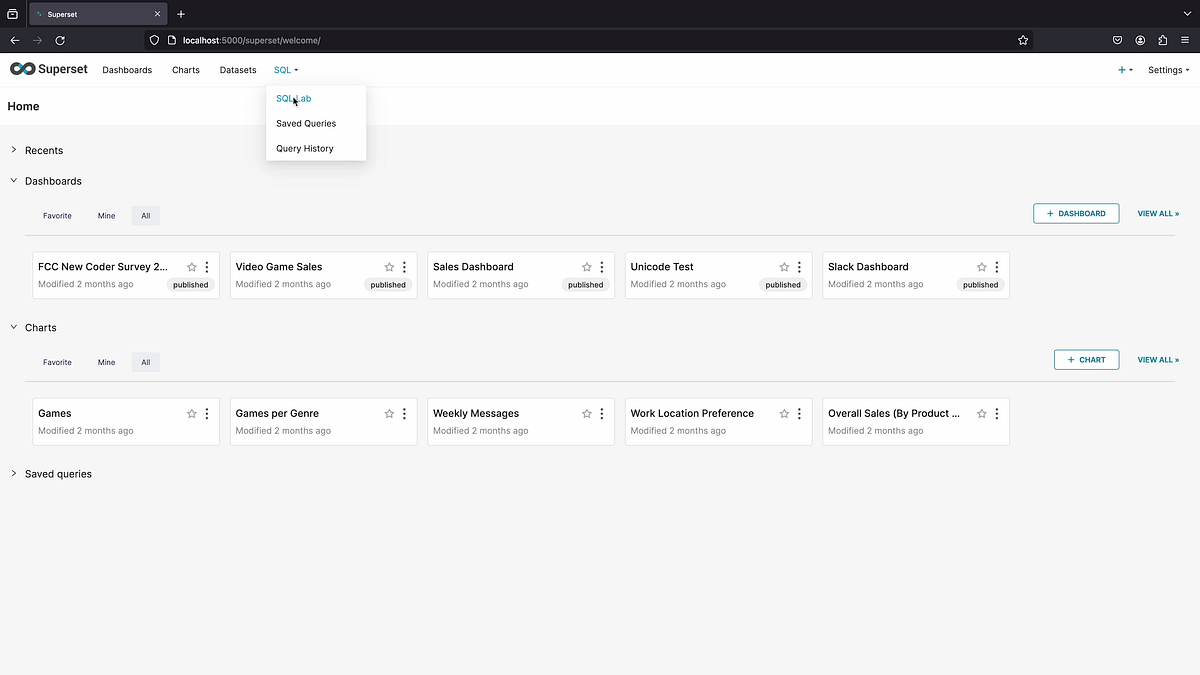Screen dimensions: 1200x675
Task: Reload the page with the refresh icon
Action: (60, 40)
